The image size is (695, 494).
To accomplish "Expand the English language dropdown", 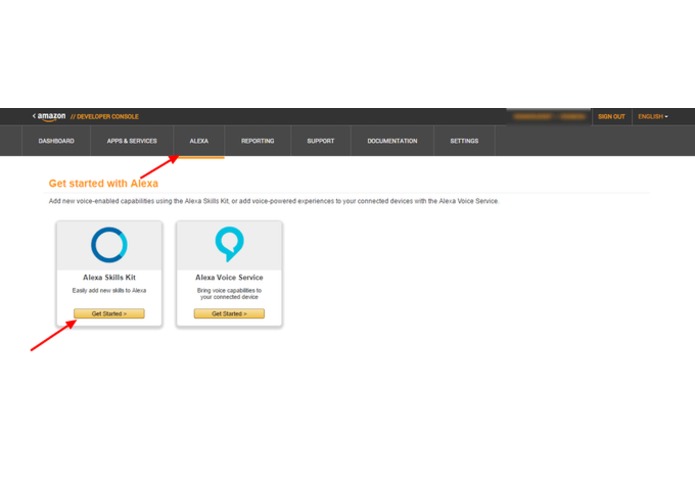I will [653, 117].
